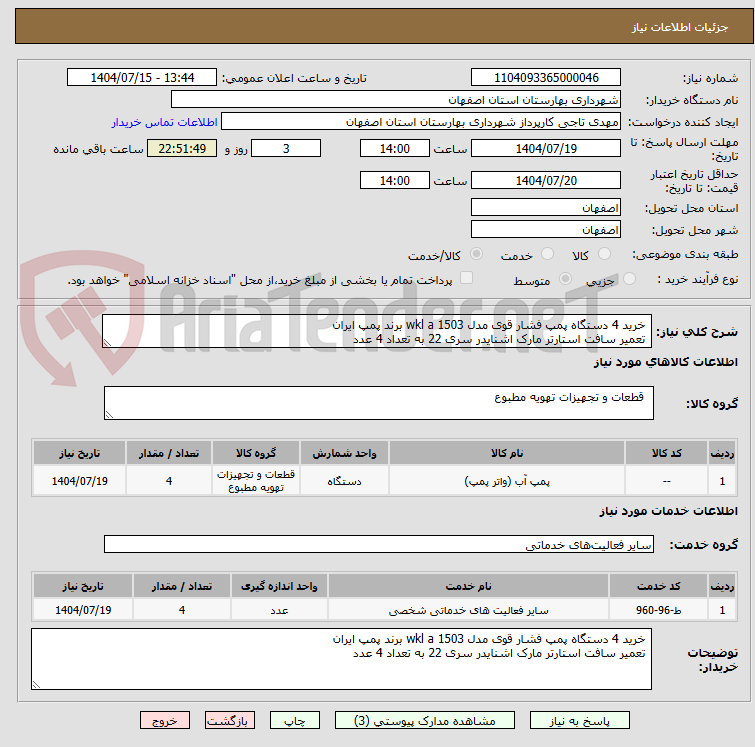Click the 1404/07/20 price validity date field
Image resolution: width=755 pixels, height=747 pixels.
[x=546, y=180]
